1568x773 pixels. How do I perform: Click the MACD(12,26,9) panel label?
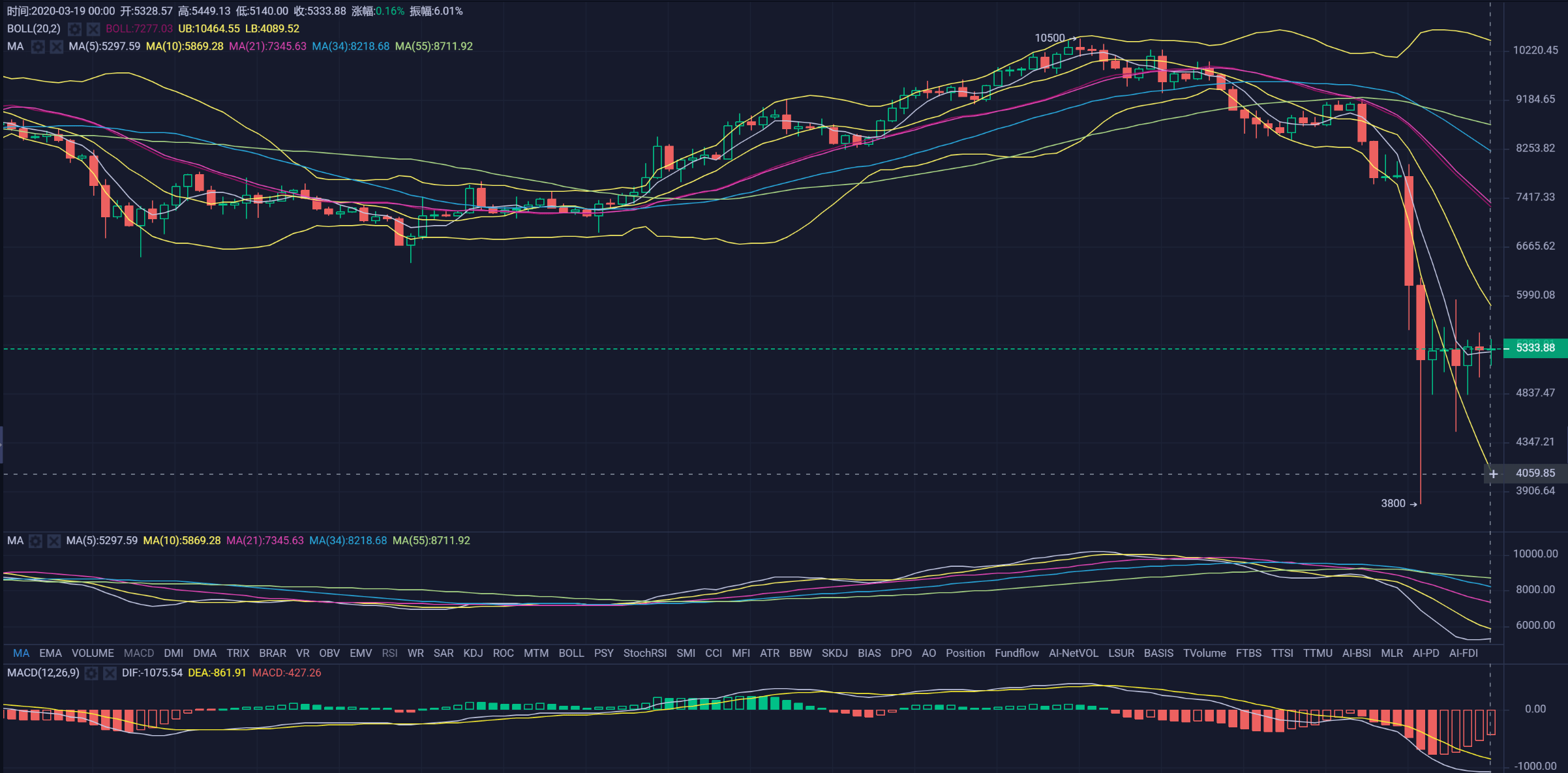click(x=43, y=673)
